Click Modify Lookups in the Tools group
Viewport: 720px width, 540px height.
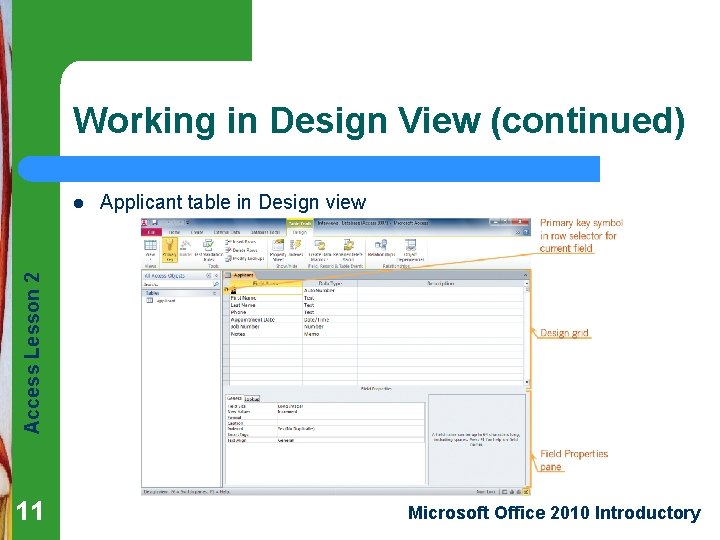[245, 259]
